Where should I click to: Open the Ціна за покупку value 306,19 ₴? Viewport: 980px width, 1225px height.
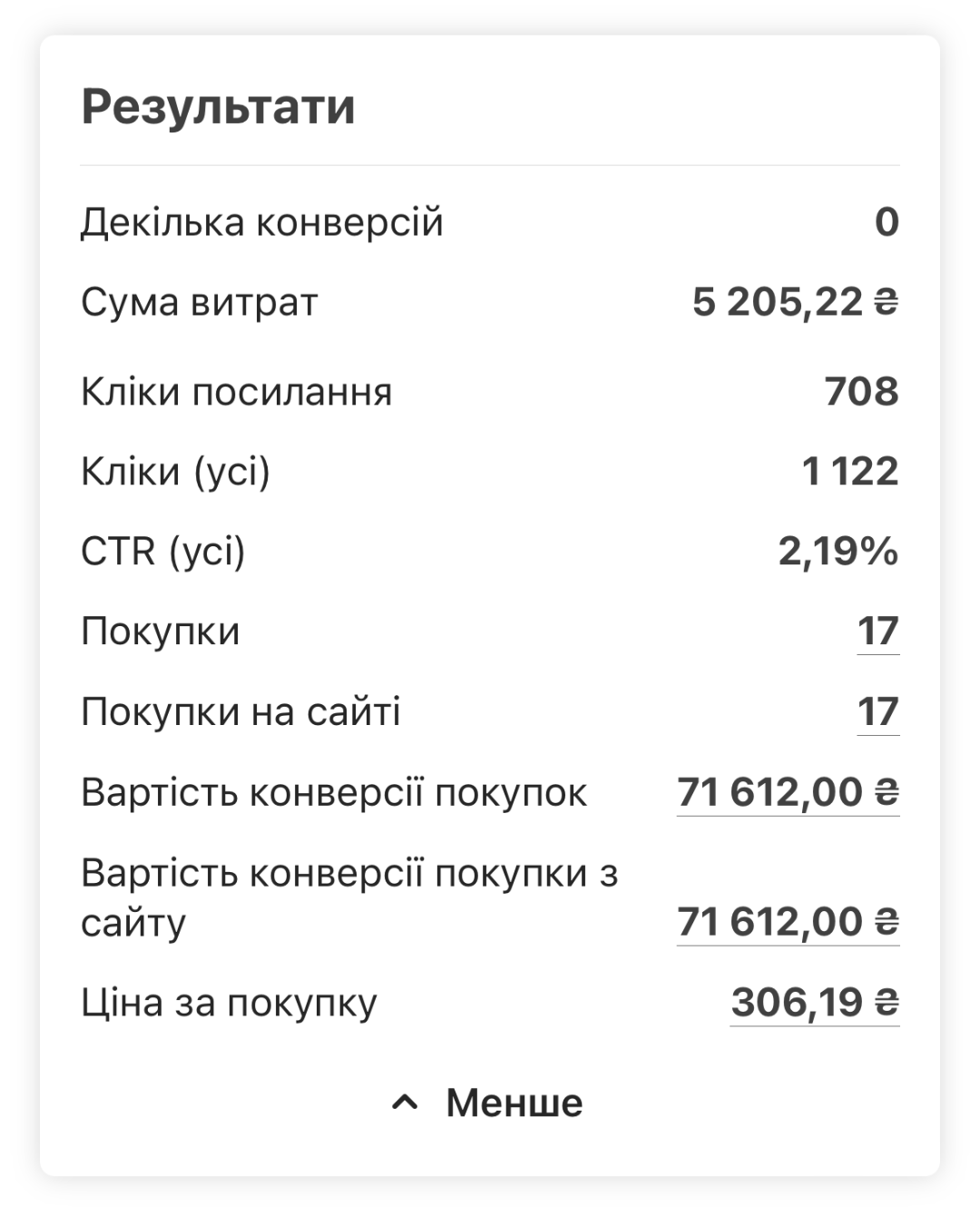[x=815, y=1003]
